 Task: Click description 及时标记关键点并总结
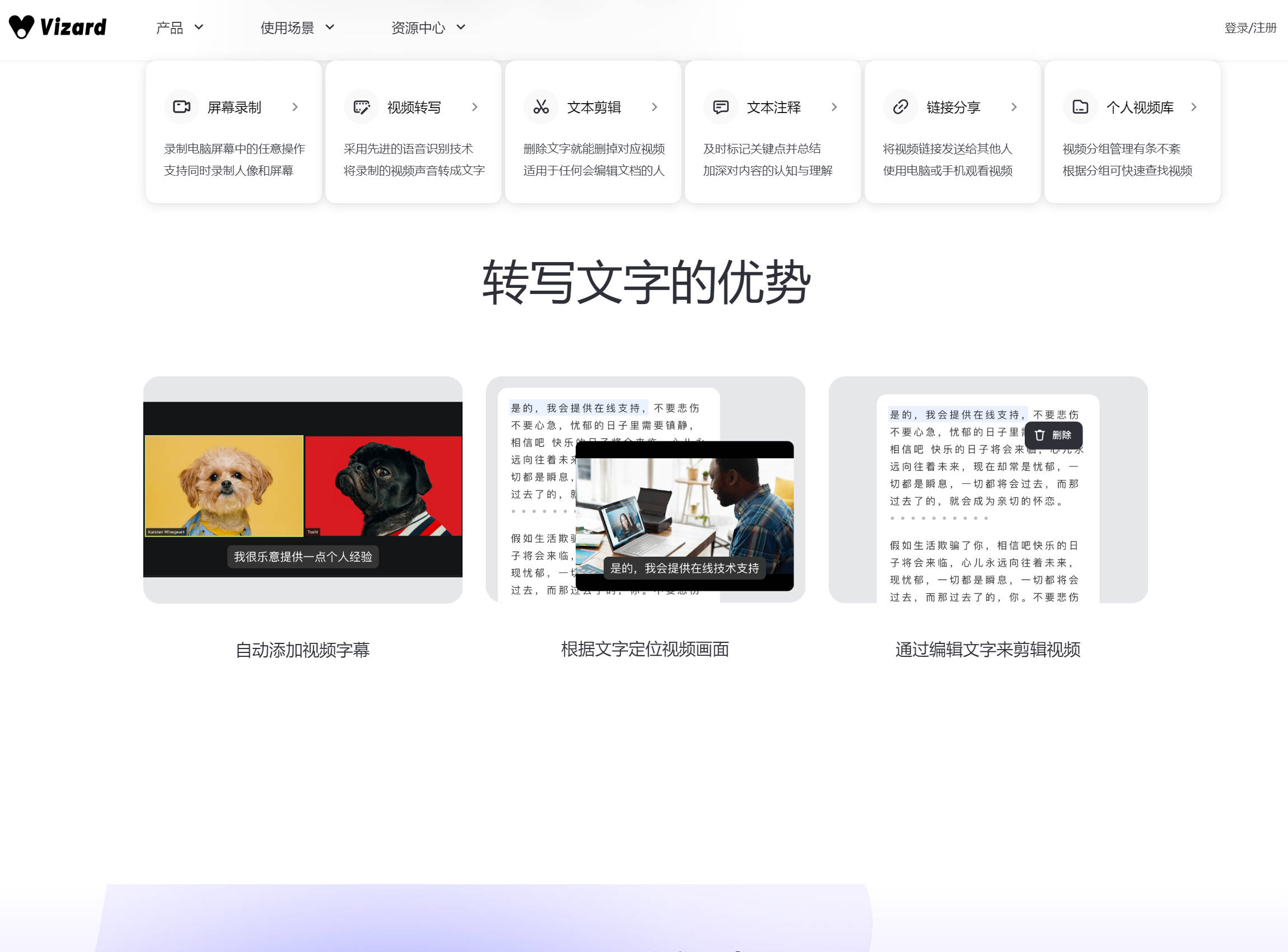(x=762, y=148)
